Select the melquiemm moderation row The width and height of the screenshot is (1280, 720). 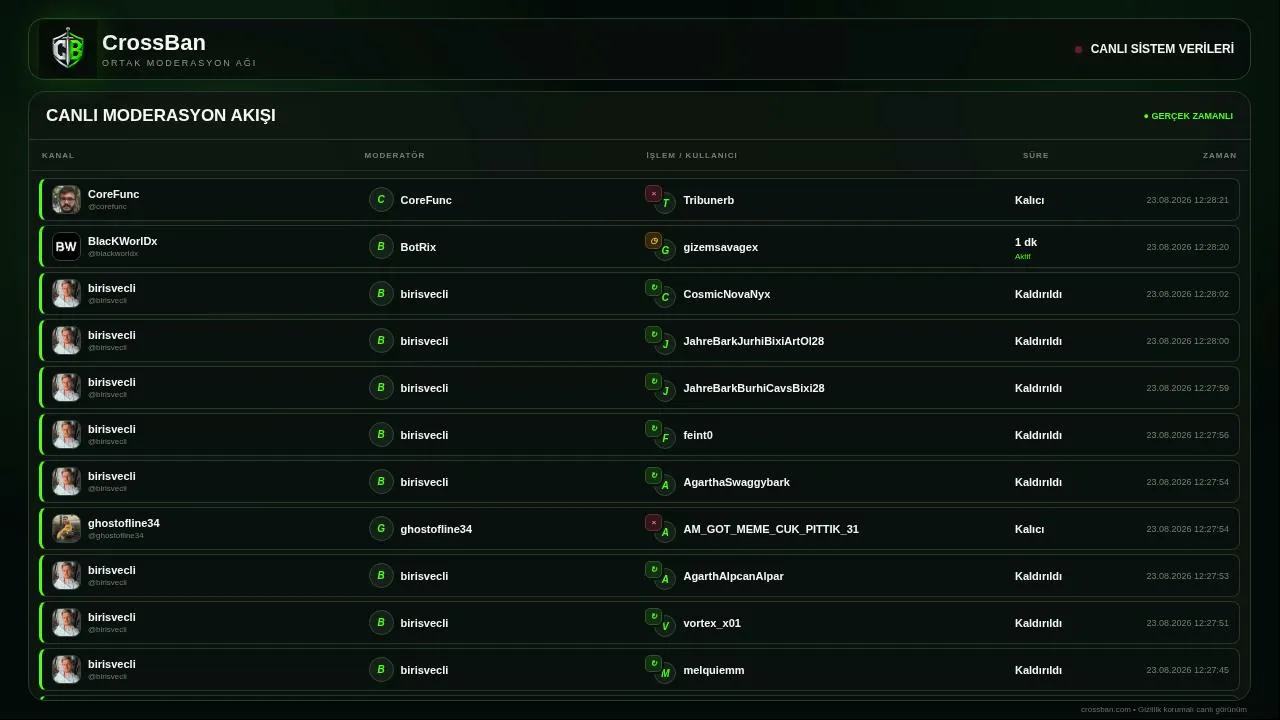pyautogui.click(x=640, y=670)
